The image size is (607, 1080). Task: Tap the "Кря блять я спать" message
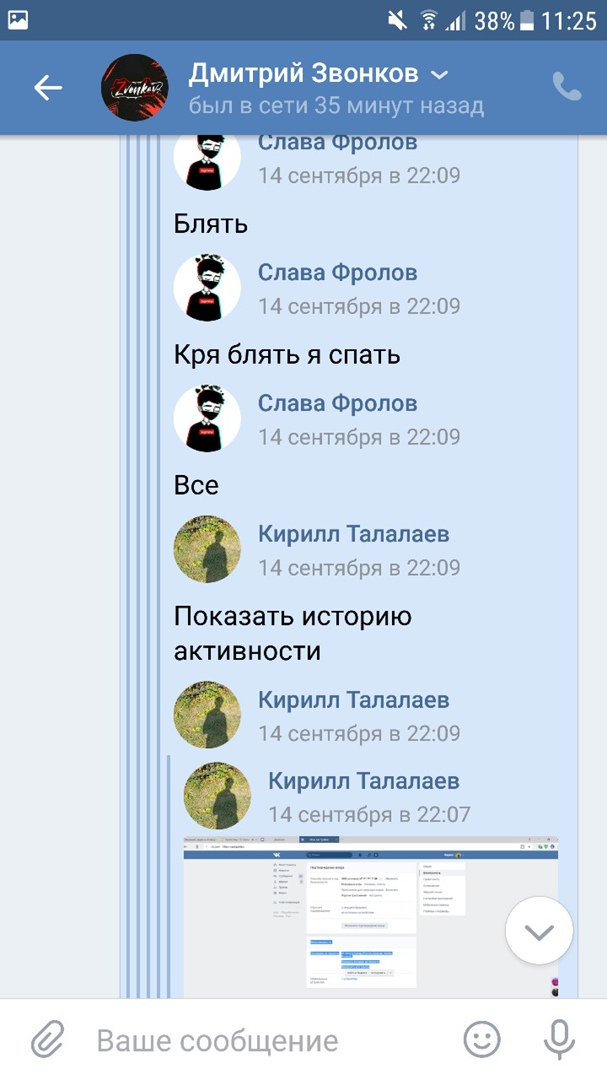pos(287,355)
